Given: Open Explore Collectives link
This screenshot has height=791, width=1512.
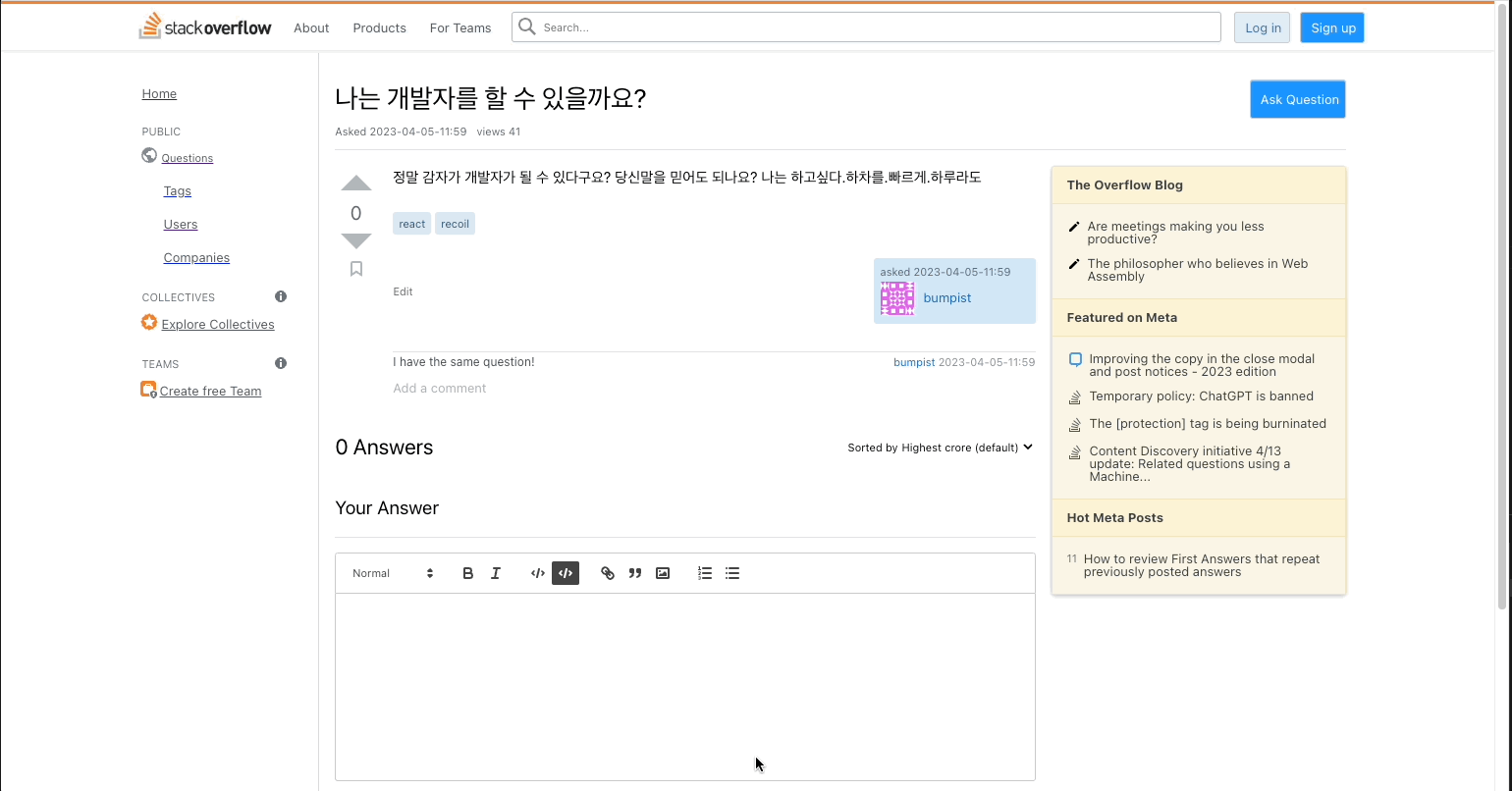Looking at the screenshot, I should [x=218, y=325].
